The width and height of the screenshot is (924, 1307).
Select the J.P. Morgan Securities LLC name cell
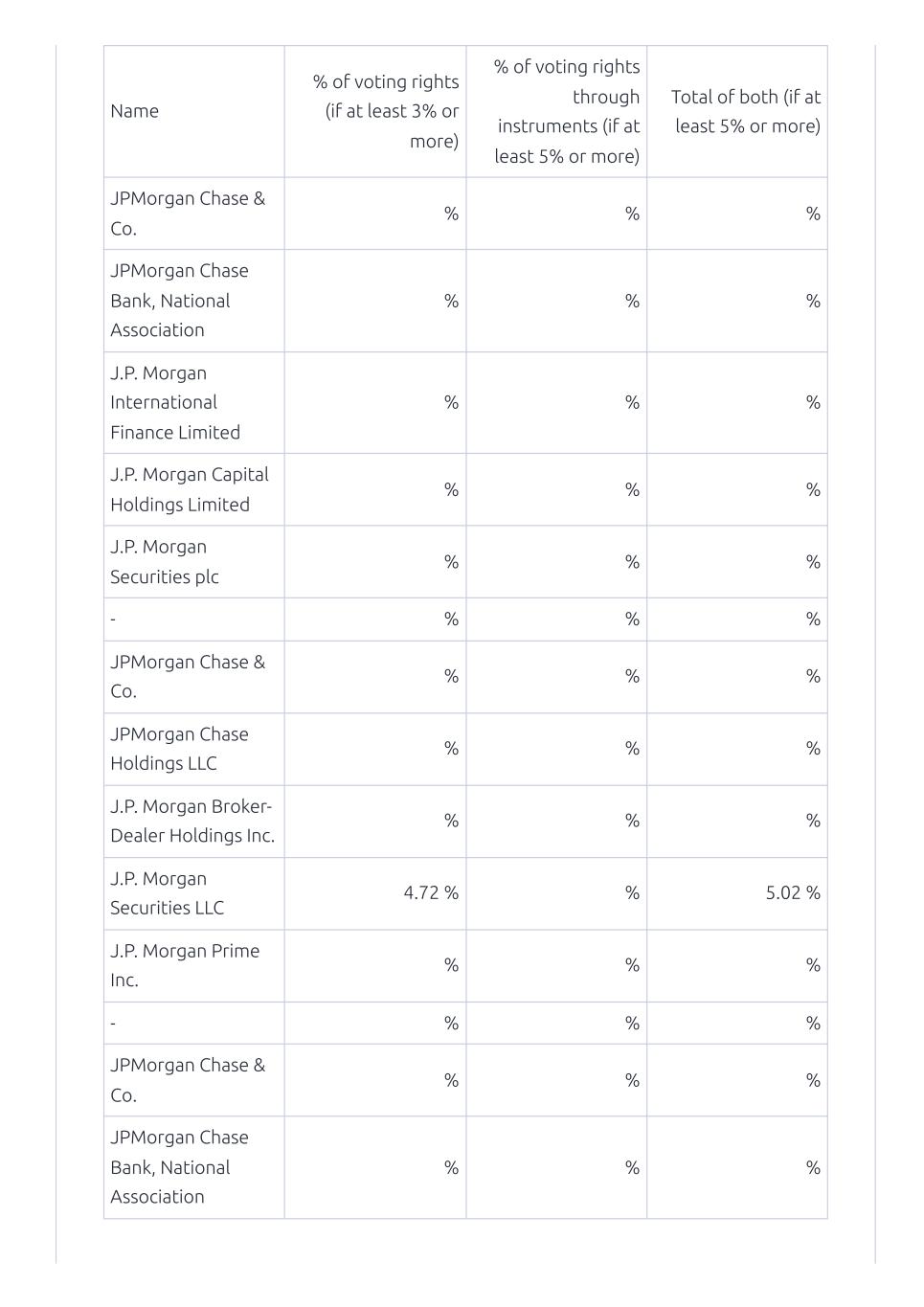[167, 893]
